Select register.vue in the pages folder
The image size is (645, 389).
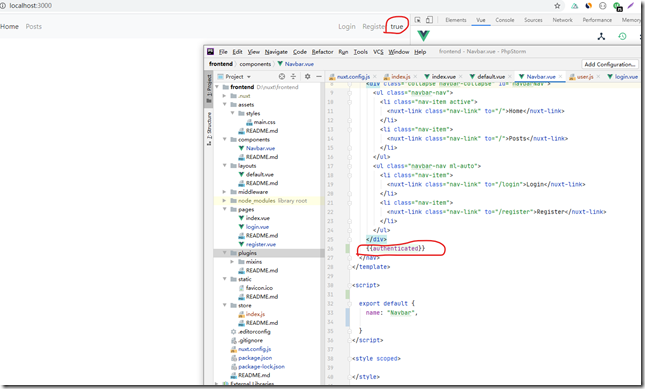point(261,244)
